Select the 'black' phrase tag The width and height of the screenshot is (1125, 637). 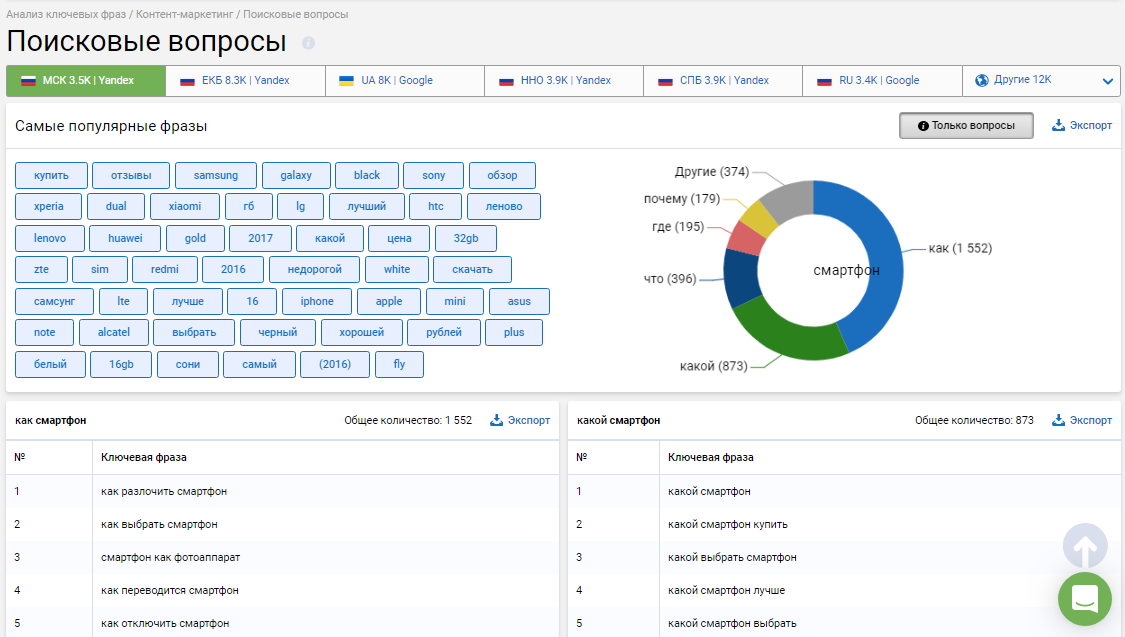(367, 175)
